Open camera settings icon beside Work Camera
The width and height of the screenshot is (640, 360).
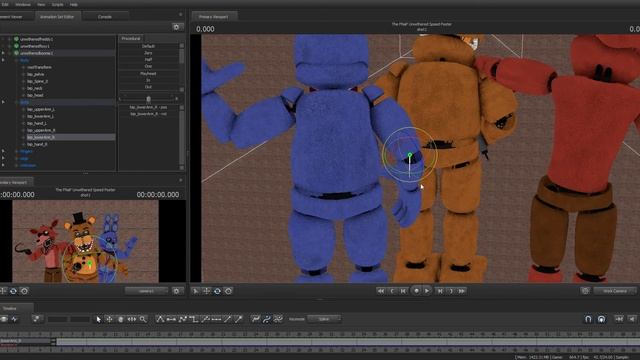coord(585,291)
